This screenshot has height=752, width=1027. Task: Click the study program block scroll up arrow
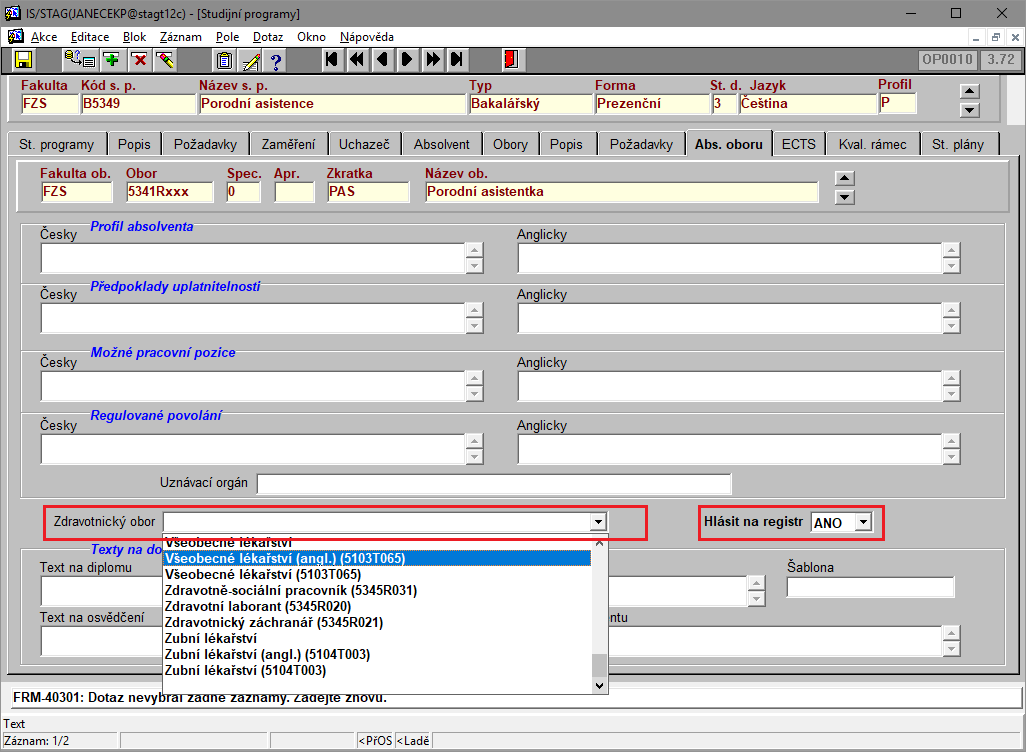[969, 91]
